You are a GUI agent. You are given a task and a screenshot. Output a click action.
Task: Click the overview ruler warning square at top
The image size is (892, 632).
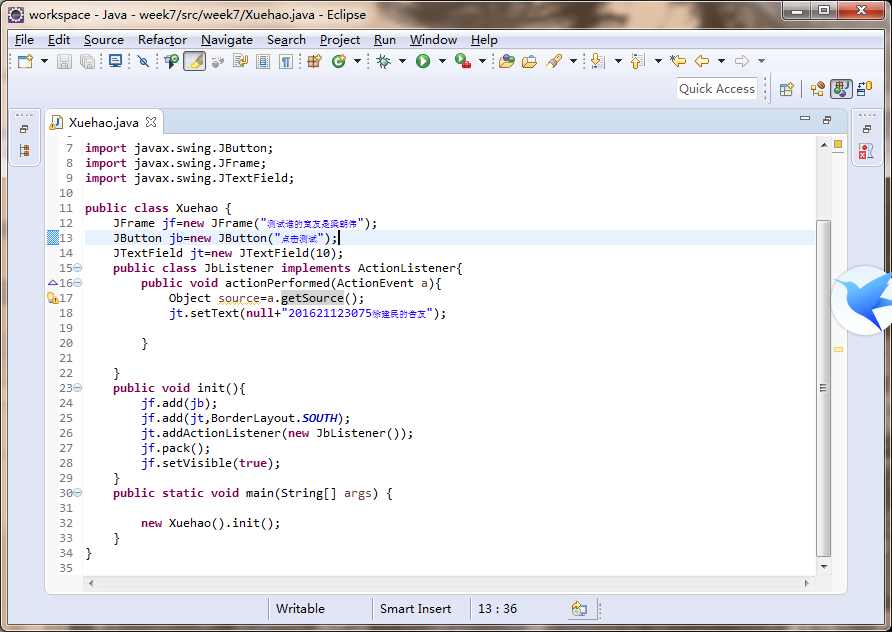click(x=838, y=144)
